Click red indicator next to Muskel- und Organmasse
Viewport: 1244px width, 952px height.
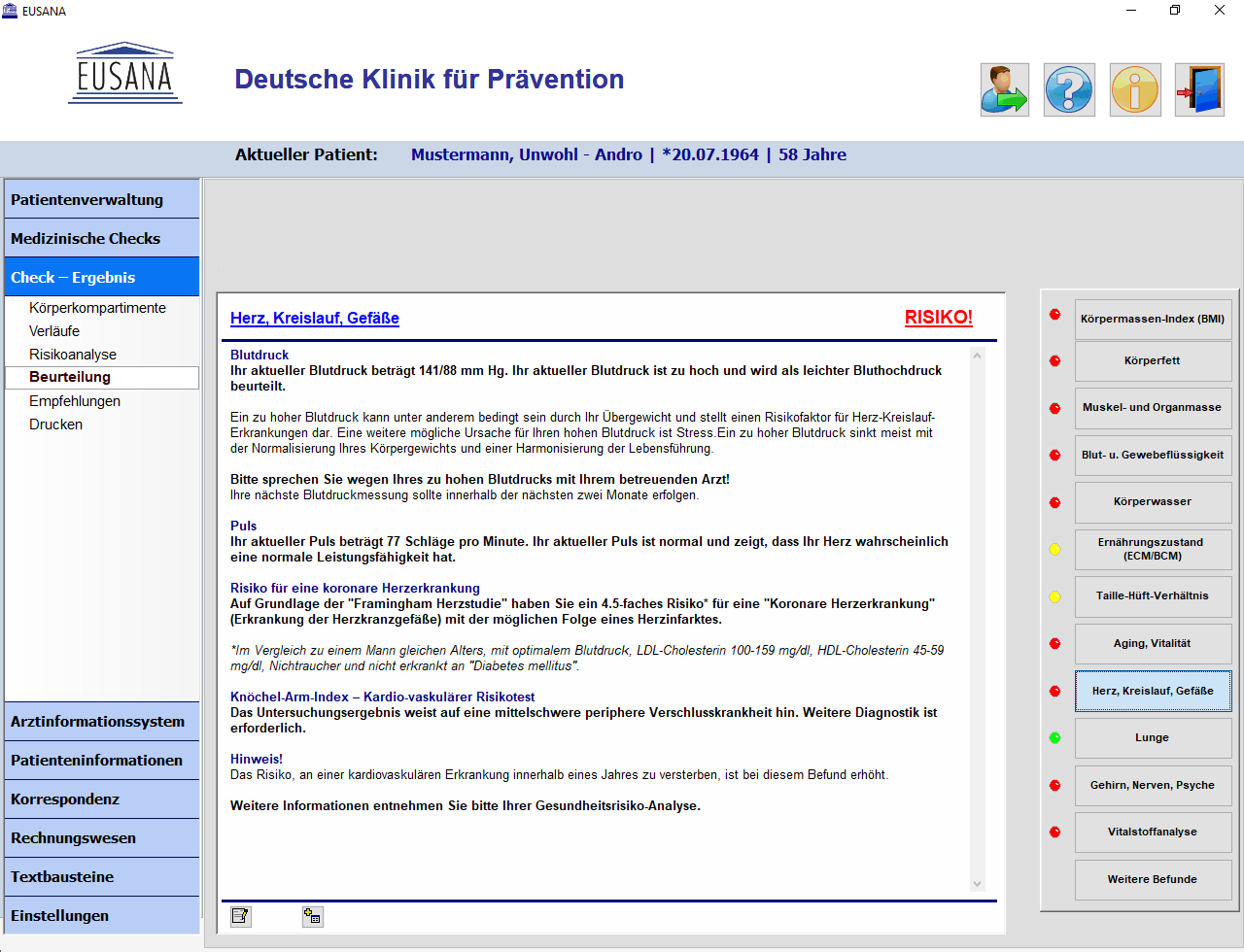point(1054,408)
